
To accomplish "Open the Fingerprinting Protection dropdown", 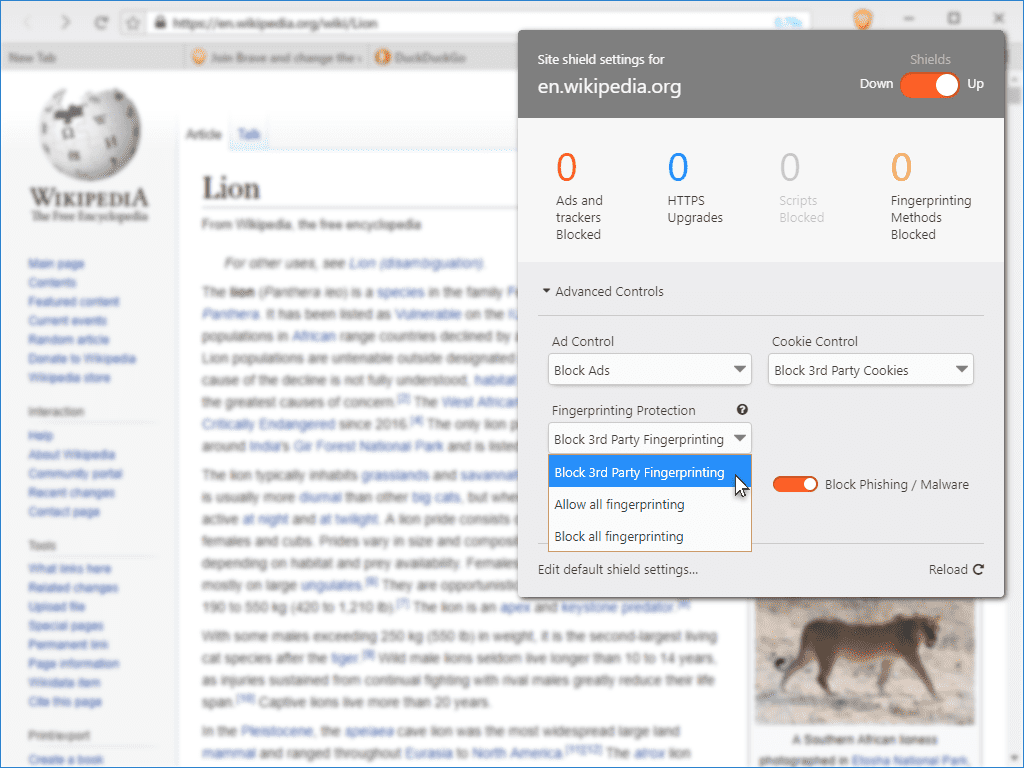I will [x=650, y=439].
